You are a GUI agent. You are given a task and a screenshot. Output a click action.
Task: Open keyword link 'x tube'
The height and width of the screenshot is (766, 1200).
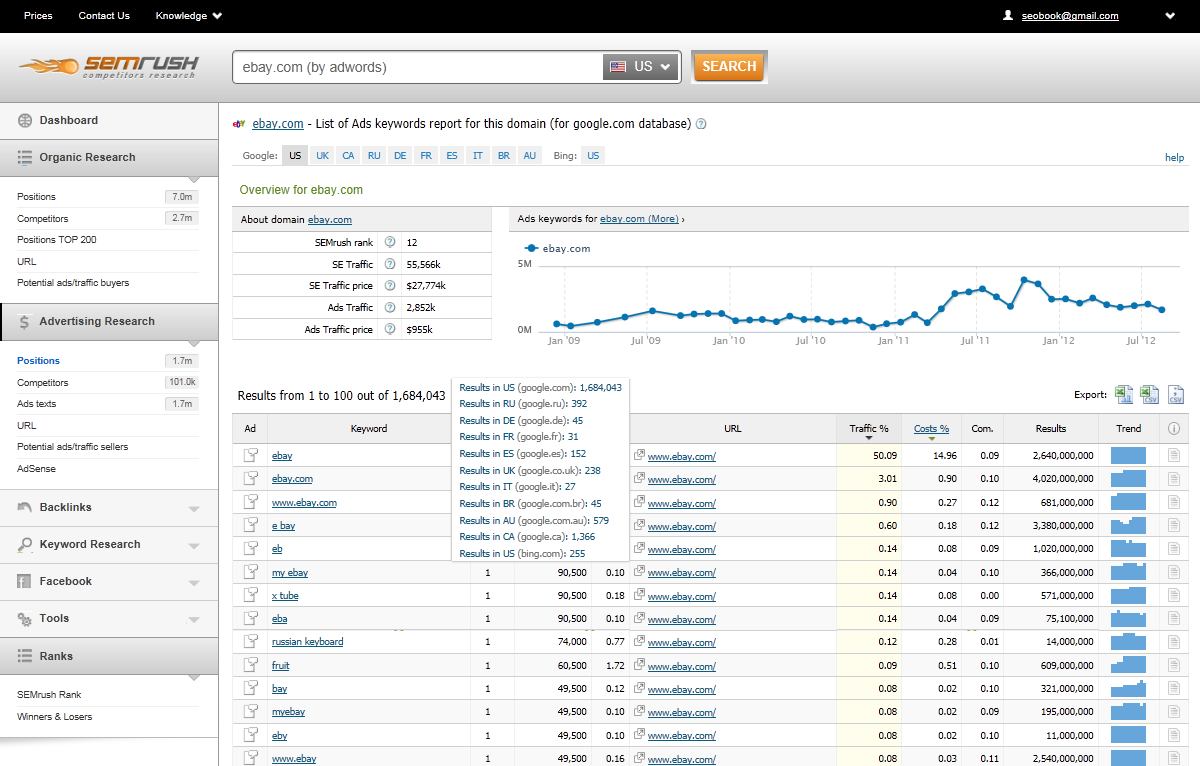click(285, 596)
